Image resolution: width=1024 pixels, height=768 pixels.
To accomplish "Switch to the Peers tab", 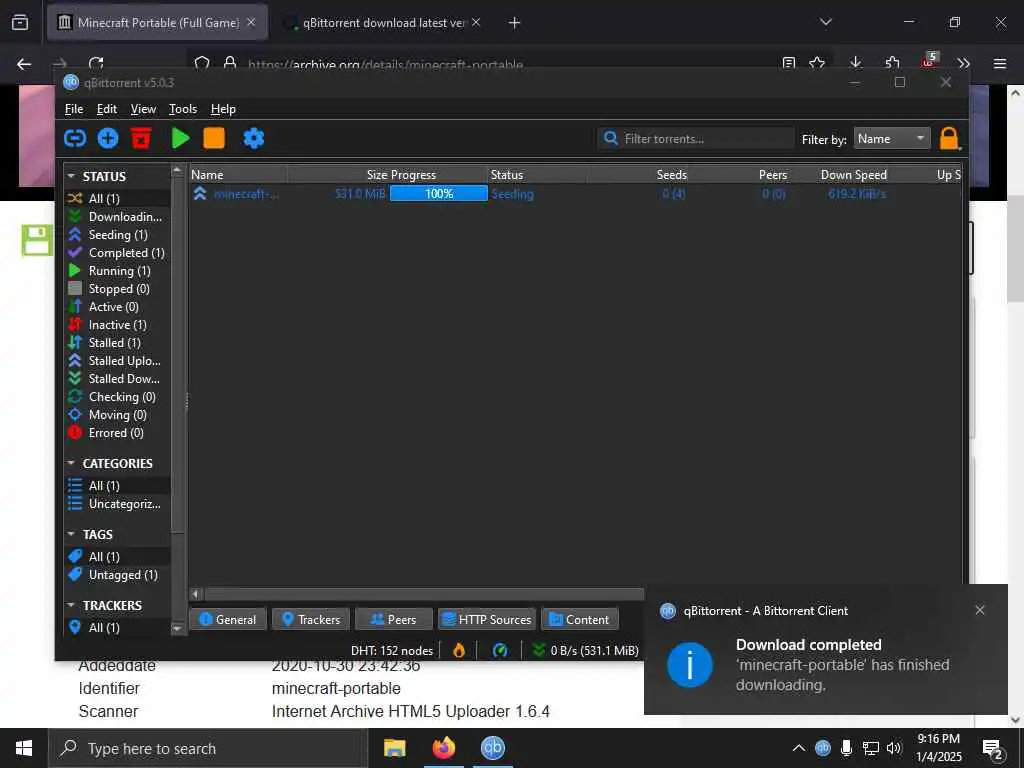I will coord(394,619).
